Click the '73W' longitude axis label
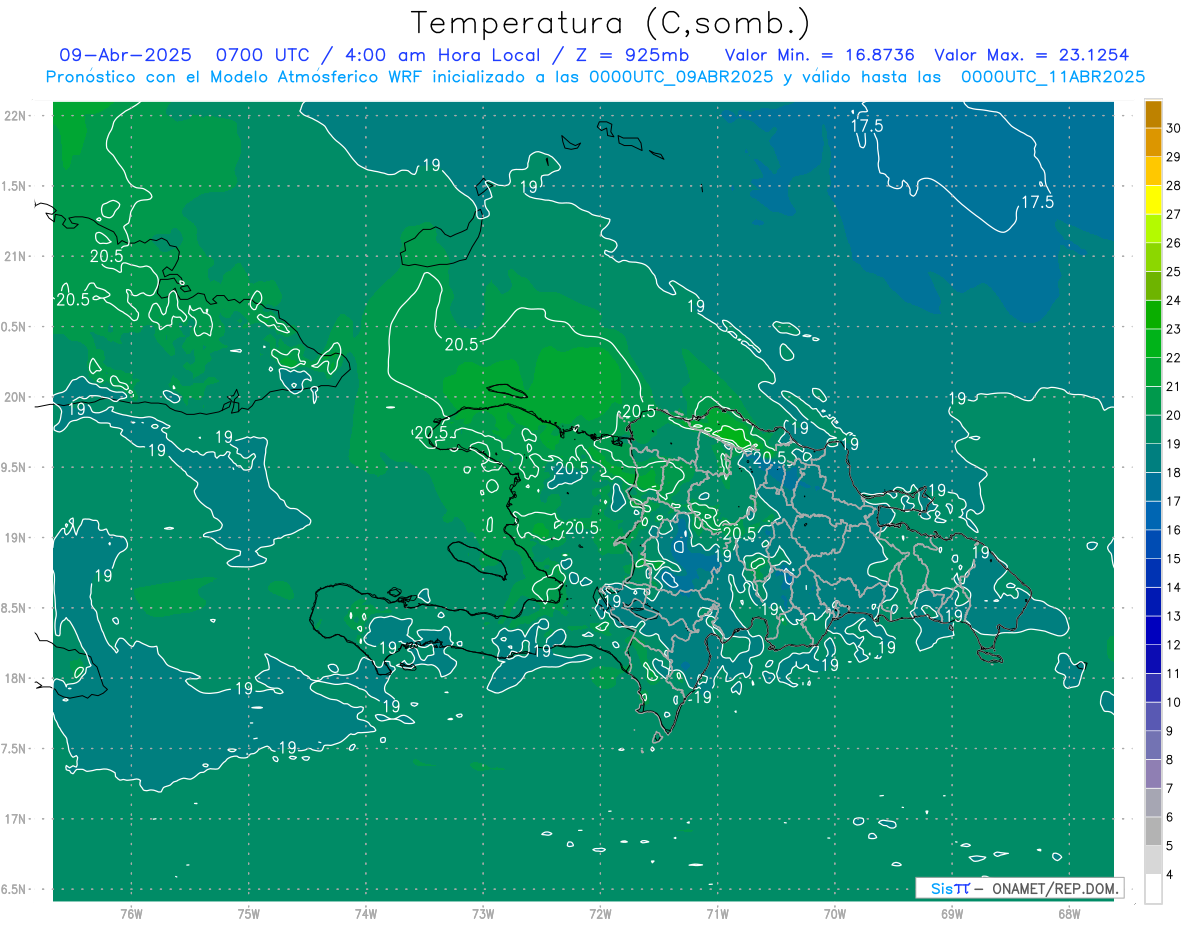The height and width of the screenshot is (927, 1200). [x=483, y=914]
